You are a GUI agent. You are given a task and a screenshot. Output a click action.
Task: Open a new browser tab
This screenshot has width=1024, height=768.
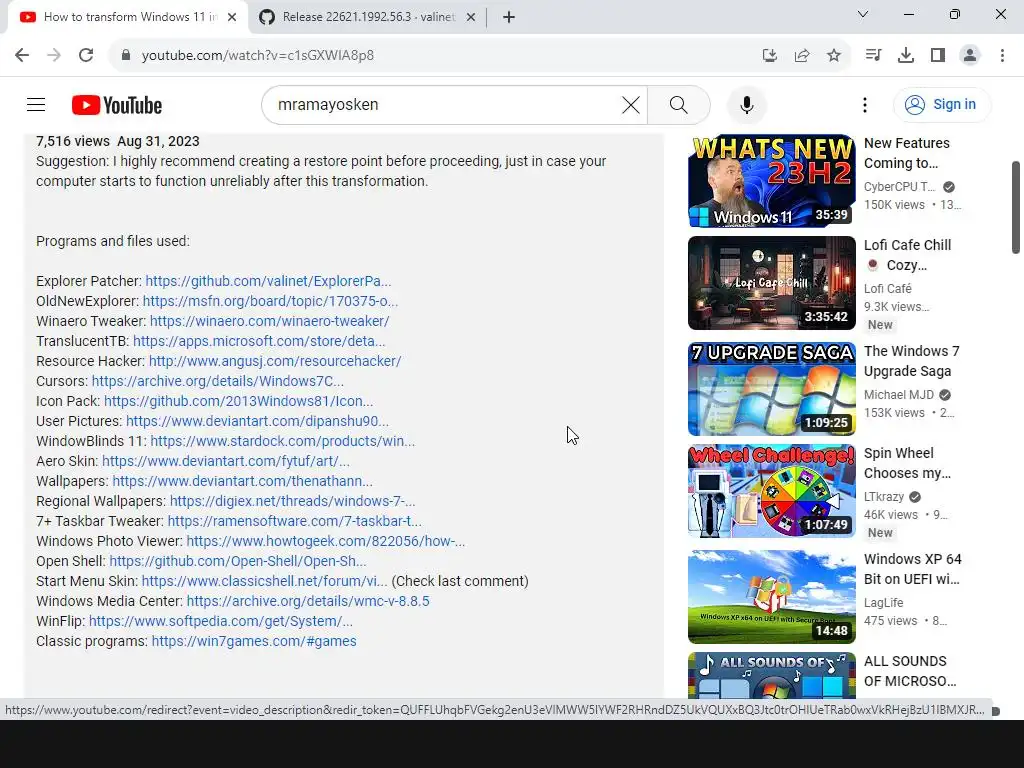509,17
